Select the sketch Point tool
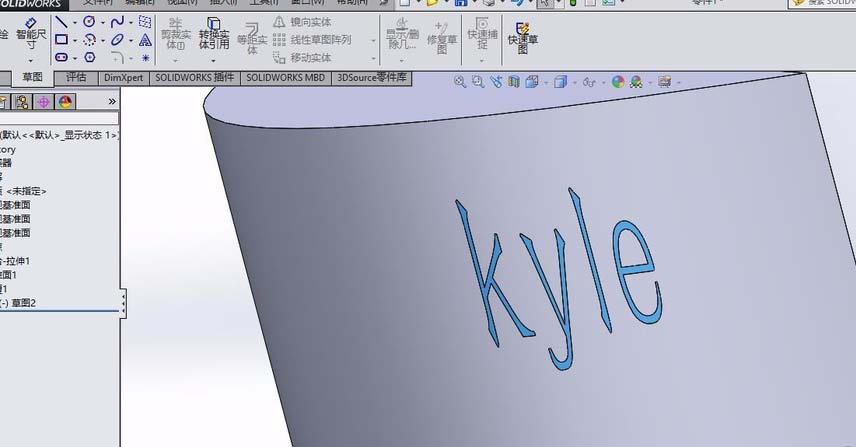The image size is (856, 447). pyautogui.click(x=145, y=57)
